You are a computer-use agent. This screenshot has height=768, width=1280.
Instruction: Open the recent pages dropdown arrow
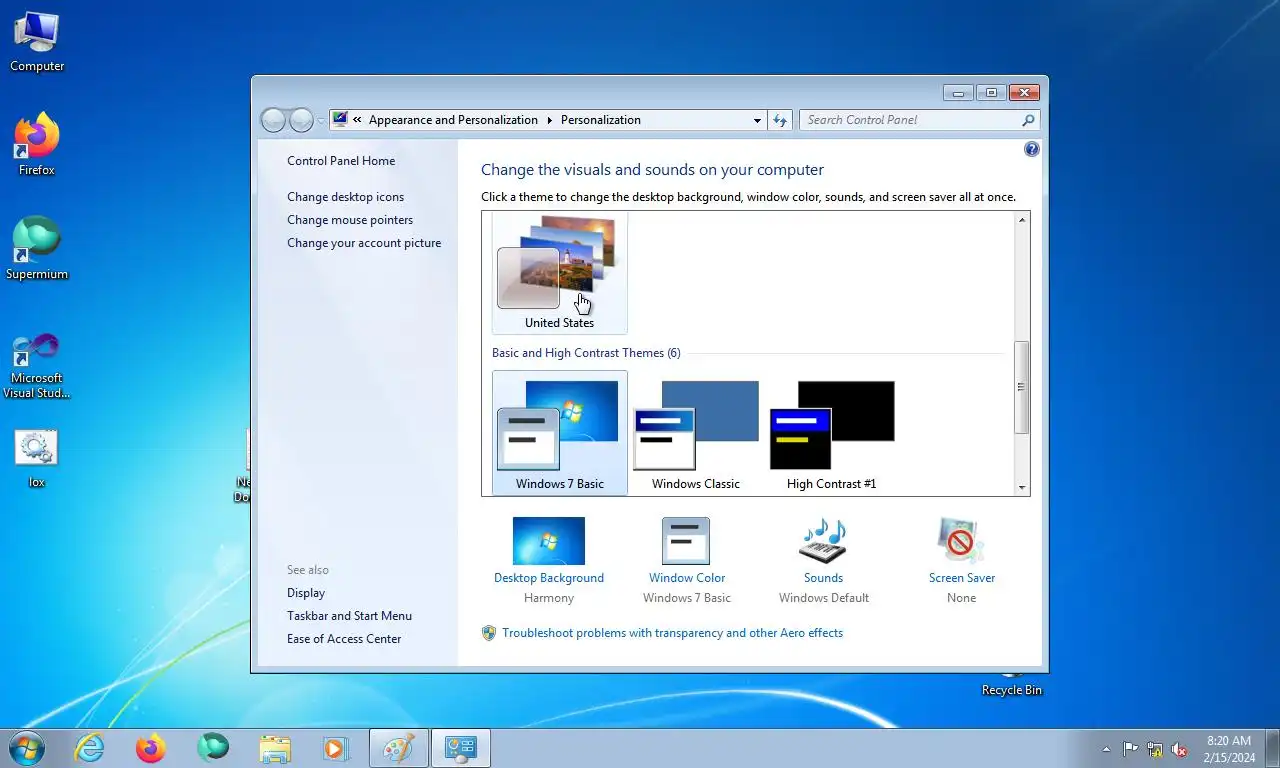[321, 120]
